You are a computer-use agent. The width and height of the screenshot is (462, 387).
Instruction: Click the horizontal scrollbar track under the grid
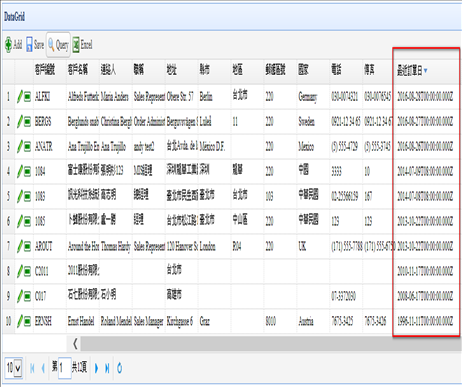click(271, 343)
